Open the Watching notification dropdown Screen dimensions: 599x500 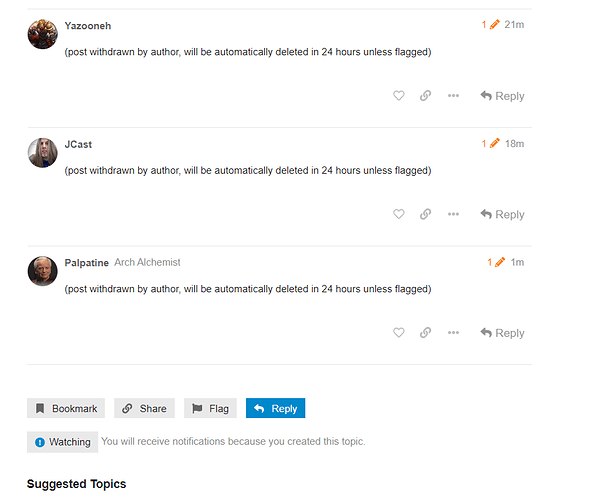[x=62, y=442]
